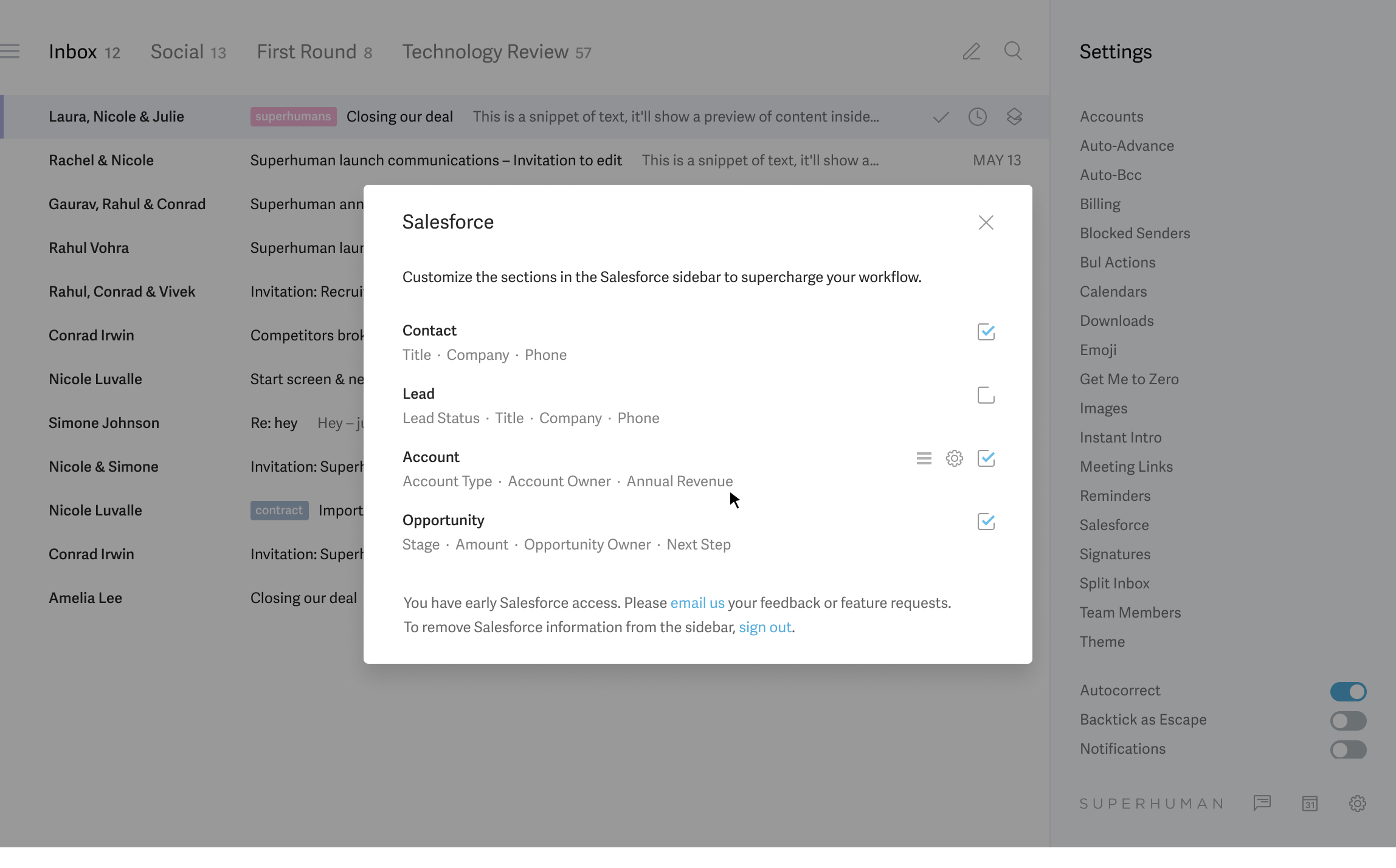1396x868 pixels.
Task: Open email from Laura, Nicole & Julie
Action: click(525, 117)
